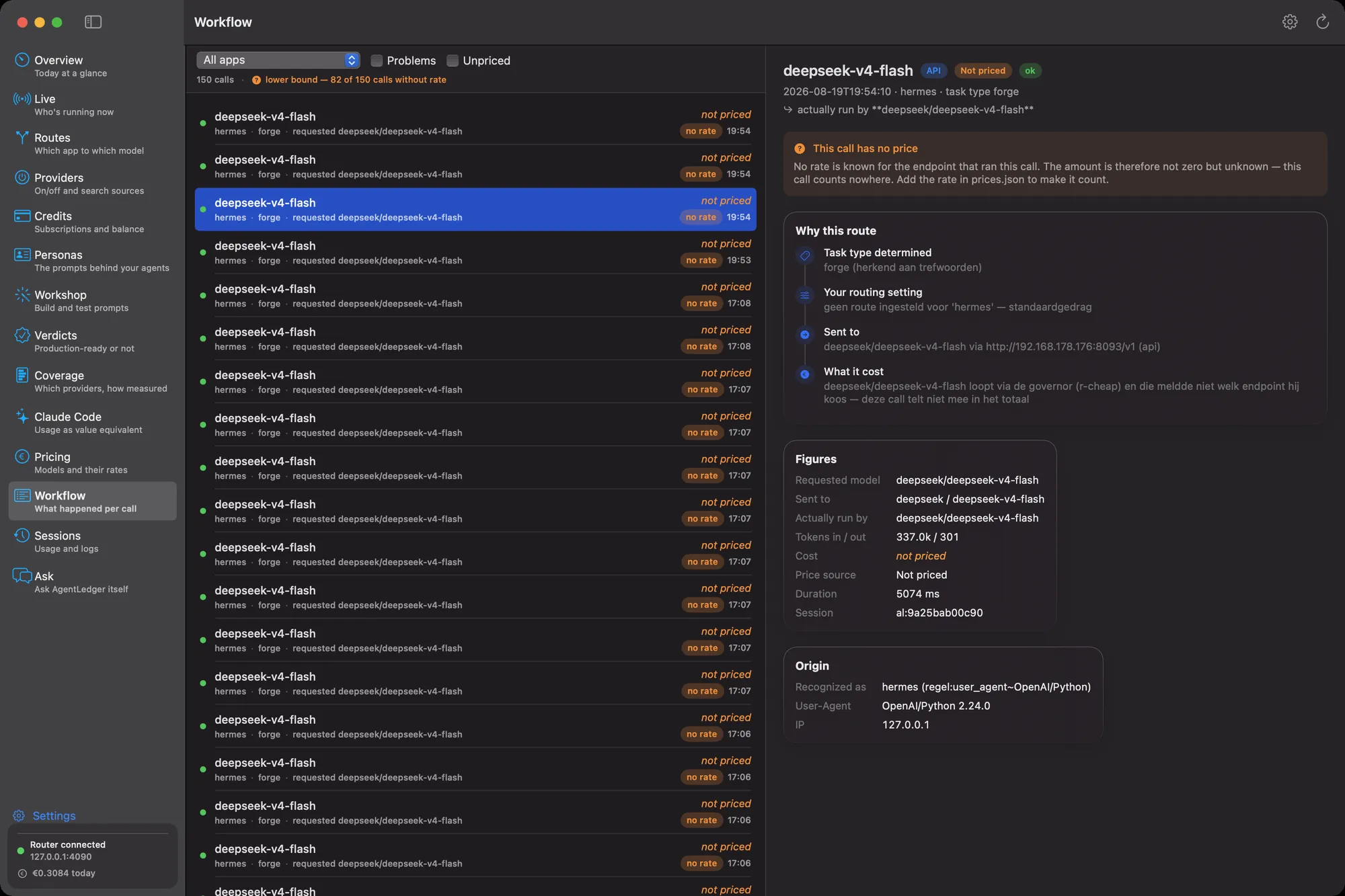Screen dimensions: 1345x896
Task: Select the Workshop sparkle icon
Action: coord(22,294)
